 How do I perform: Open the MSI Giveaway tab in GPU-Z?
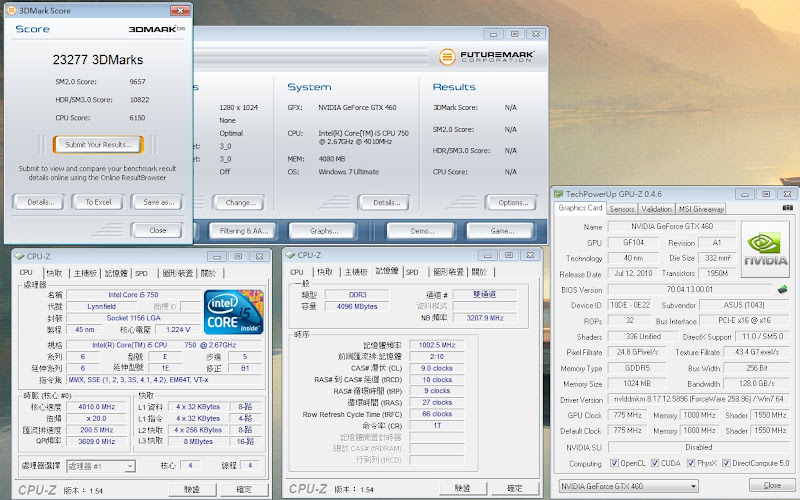click(x=702, y=209)
